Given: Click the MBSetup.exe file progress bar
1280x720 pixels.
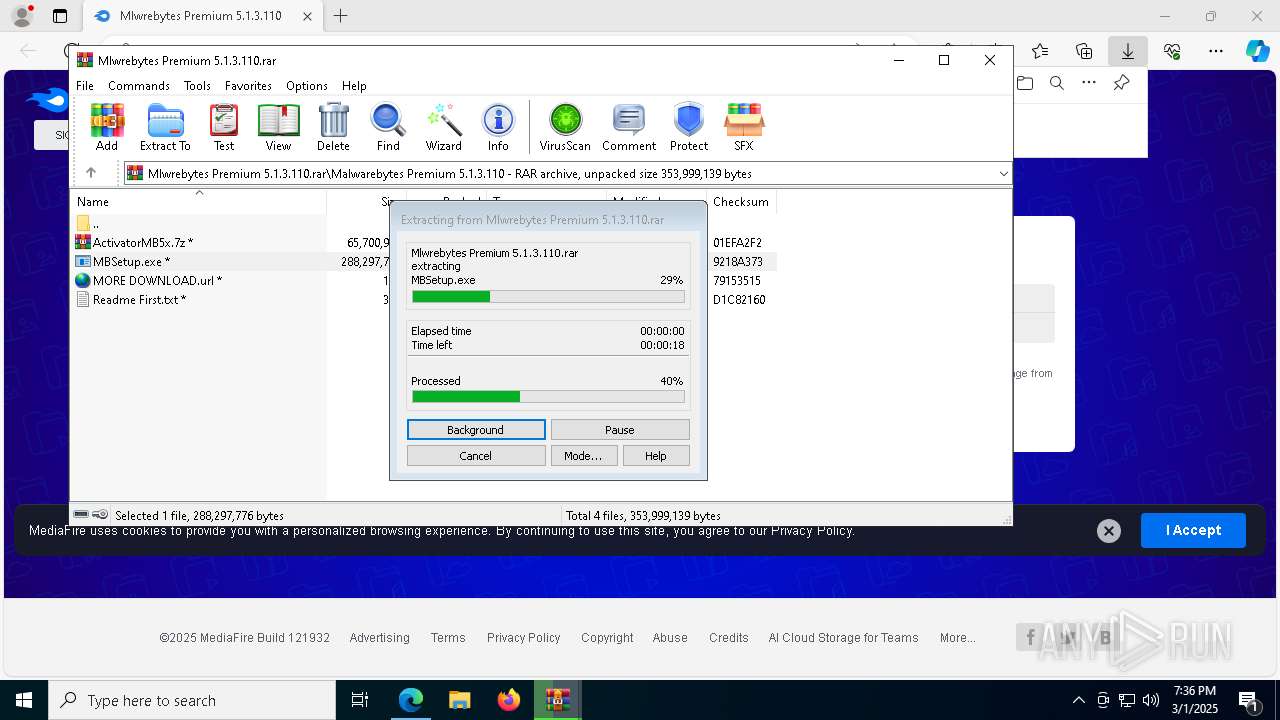Looking at the screenshot, I should point(548,297).
